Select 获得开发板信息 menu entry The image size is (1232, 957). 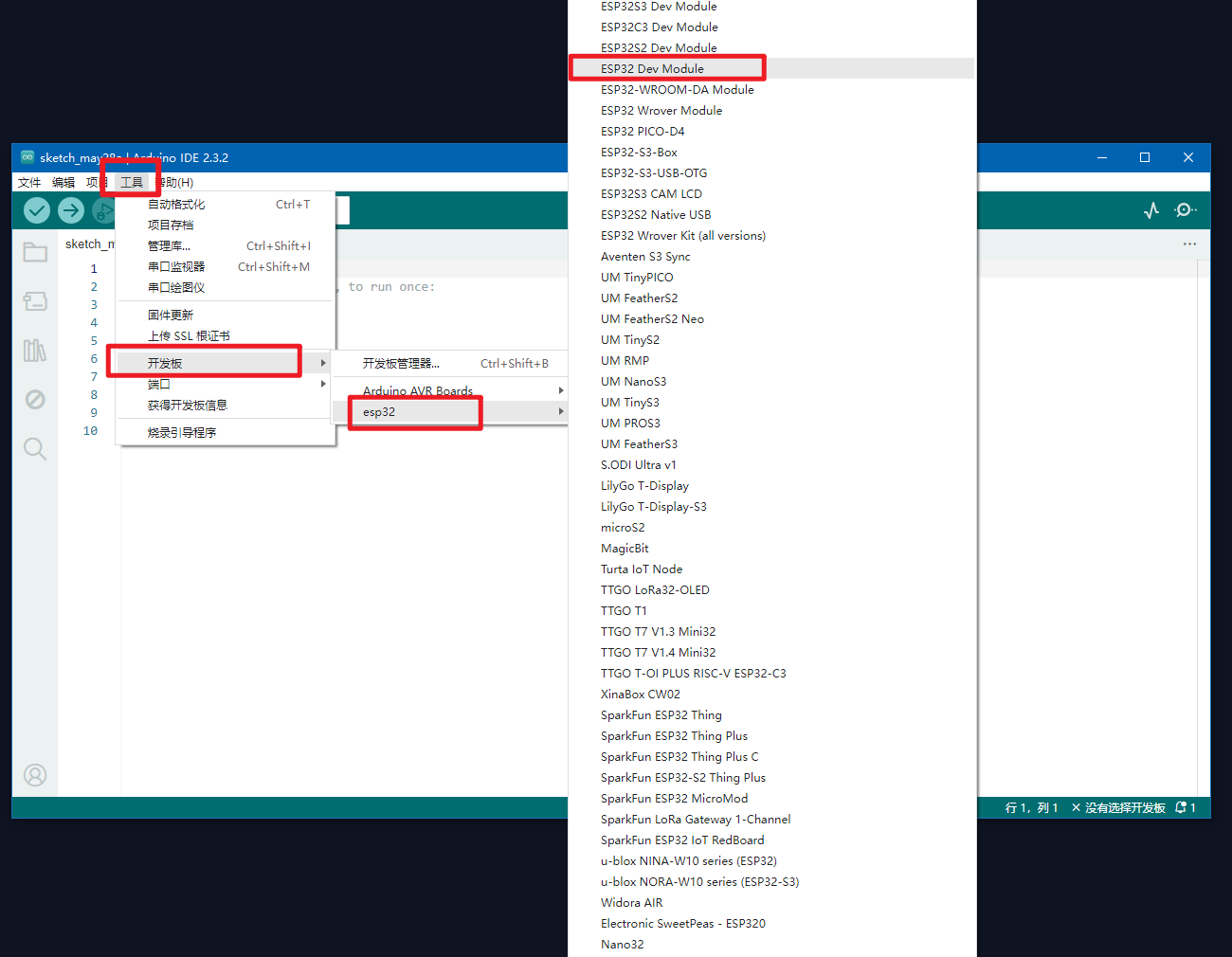pyautogui.click(x=225, y=405)
